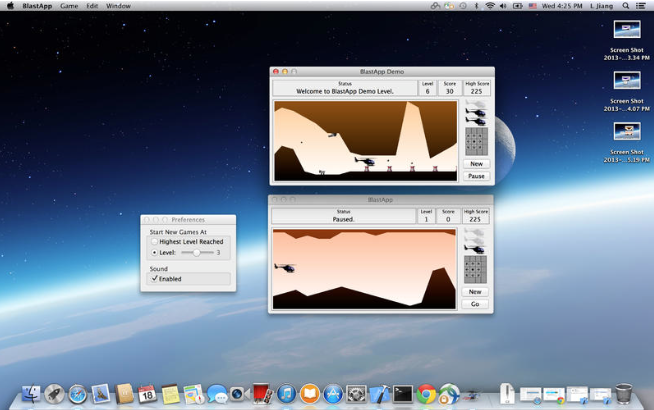The width and height of the screenshot is (654, 410).
Task: Open Google Chrome icon in Dock
Action: coord(426,394)
